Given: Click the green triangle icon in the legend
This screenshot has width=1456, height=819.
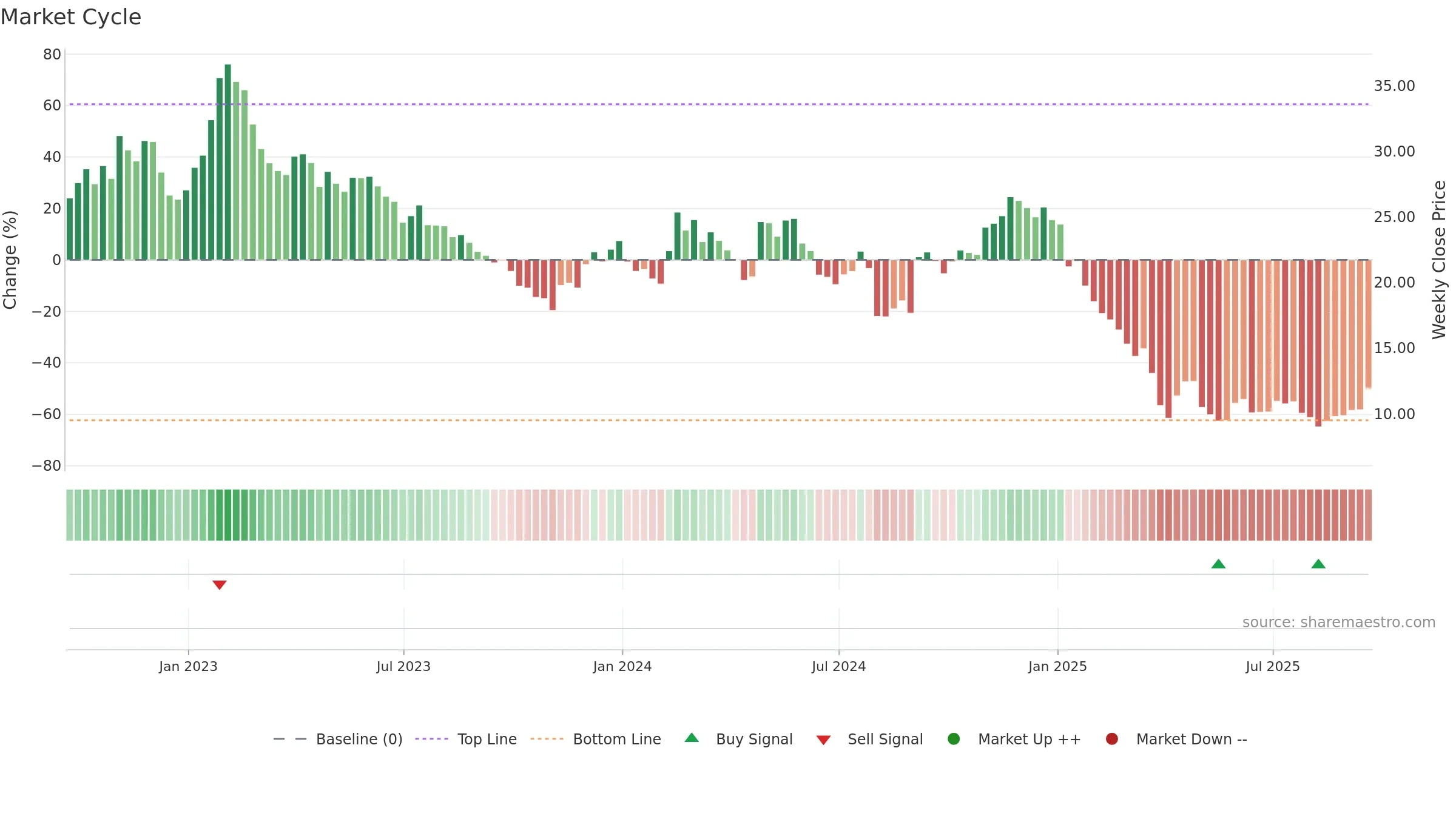Looking at the screenshot, I should tap(692, 738).
